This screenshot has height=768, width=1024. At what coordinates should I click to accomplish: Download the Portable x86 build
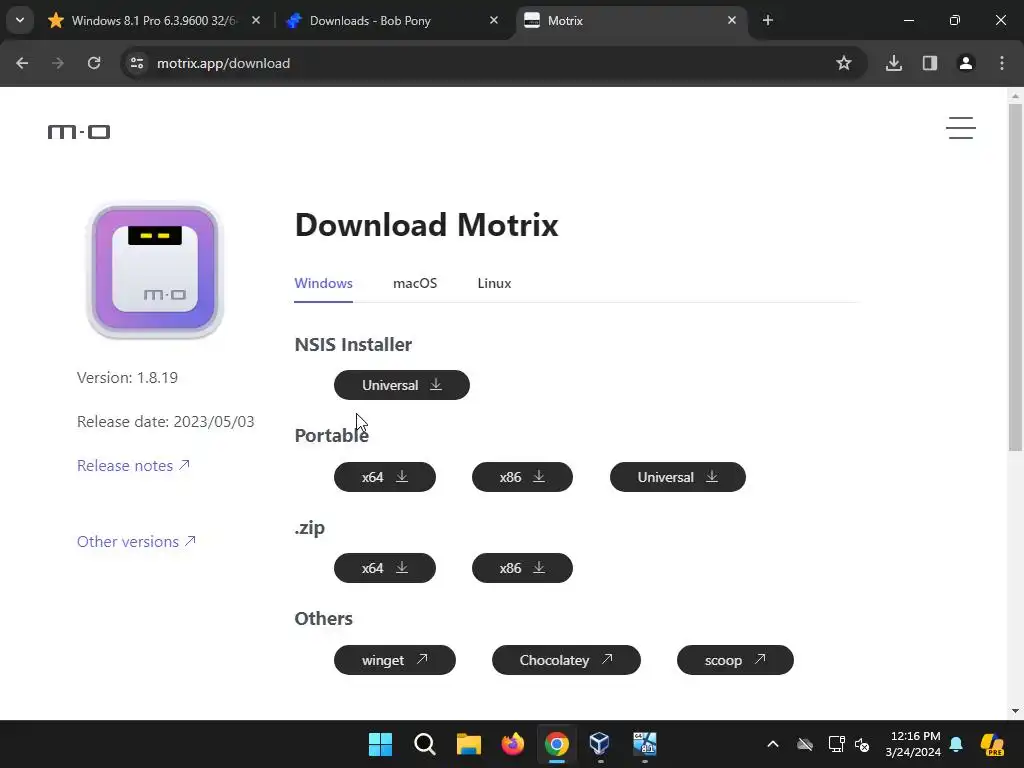pos(522,477)
